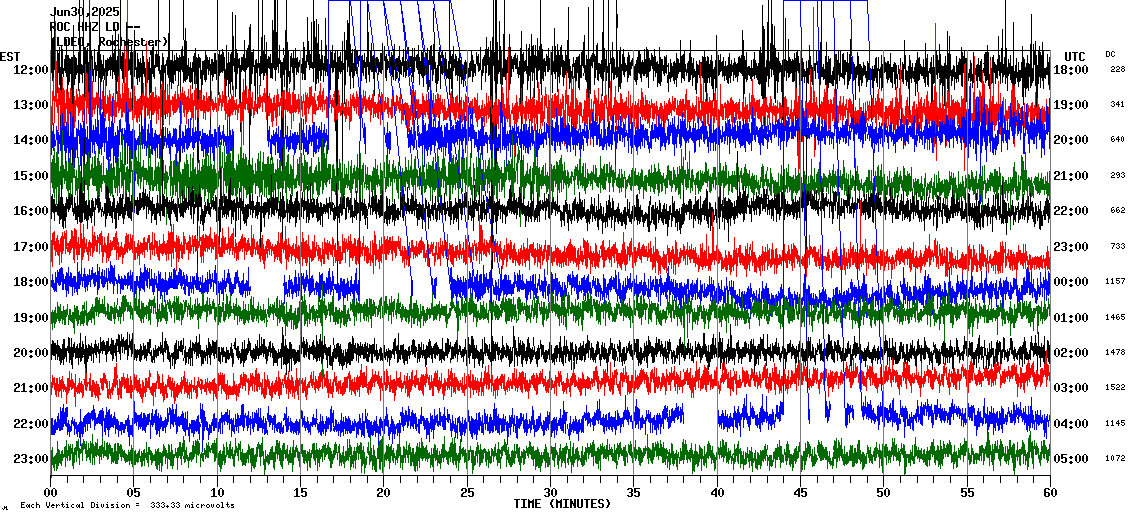Screen dimensions: 1130x519
Task: Click the ROC HHZ LD station header
Action: (95, 27)
